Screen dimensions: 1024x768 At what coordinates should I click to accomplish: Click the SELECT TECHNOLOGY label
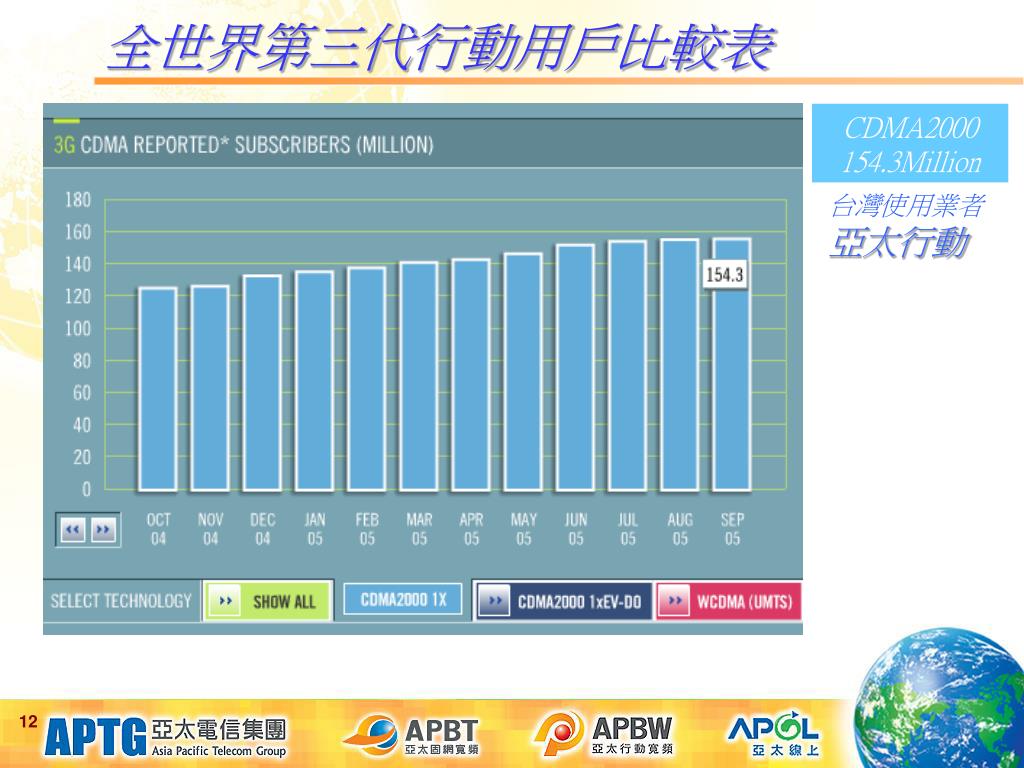(x=121, y=601)
